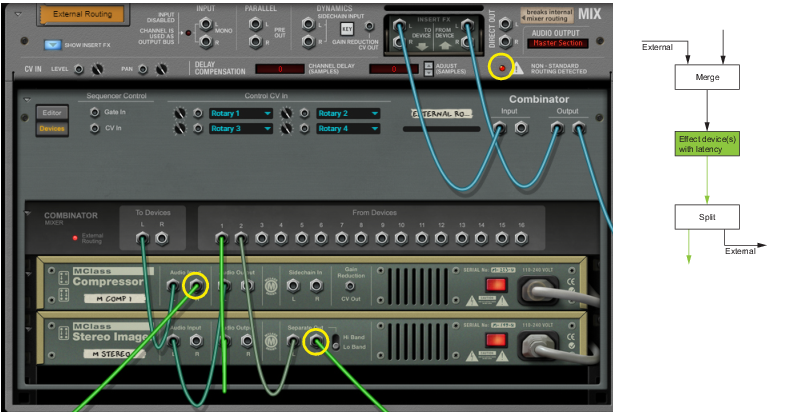The width and height of the screenshot is (801, 412).
Task: Adjust the Rotary 1 CV trim knob
Action: coord(180,113)
